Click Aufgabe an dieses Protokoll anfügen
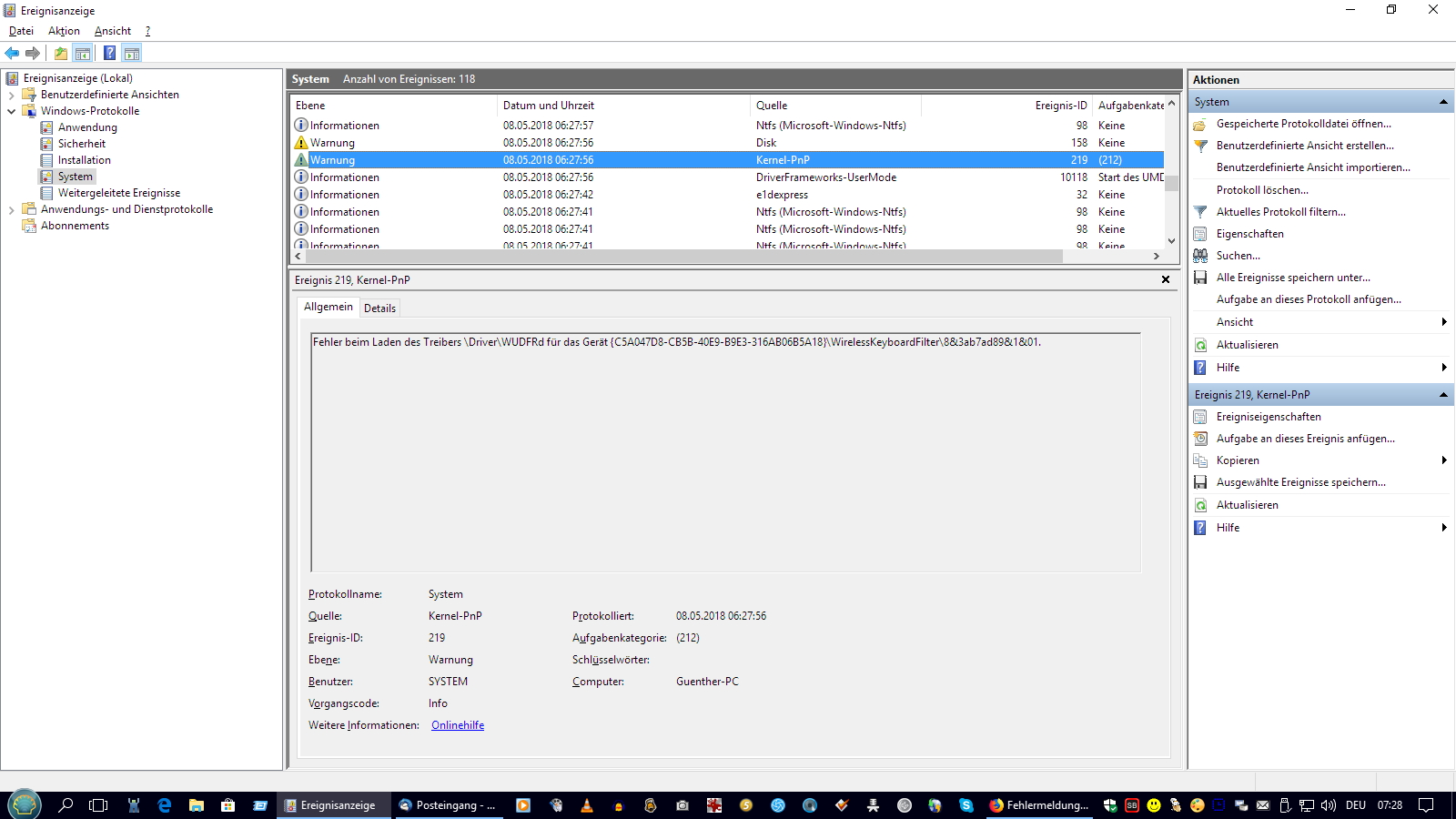 click(x=1309, y=299)
